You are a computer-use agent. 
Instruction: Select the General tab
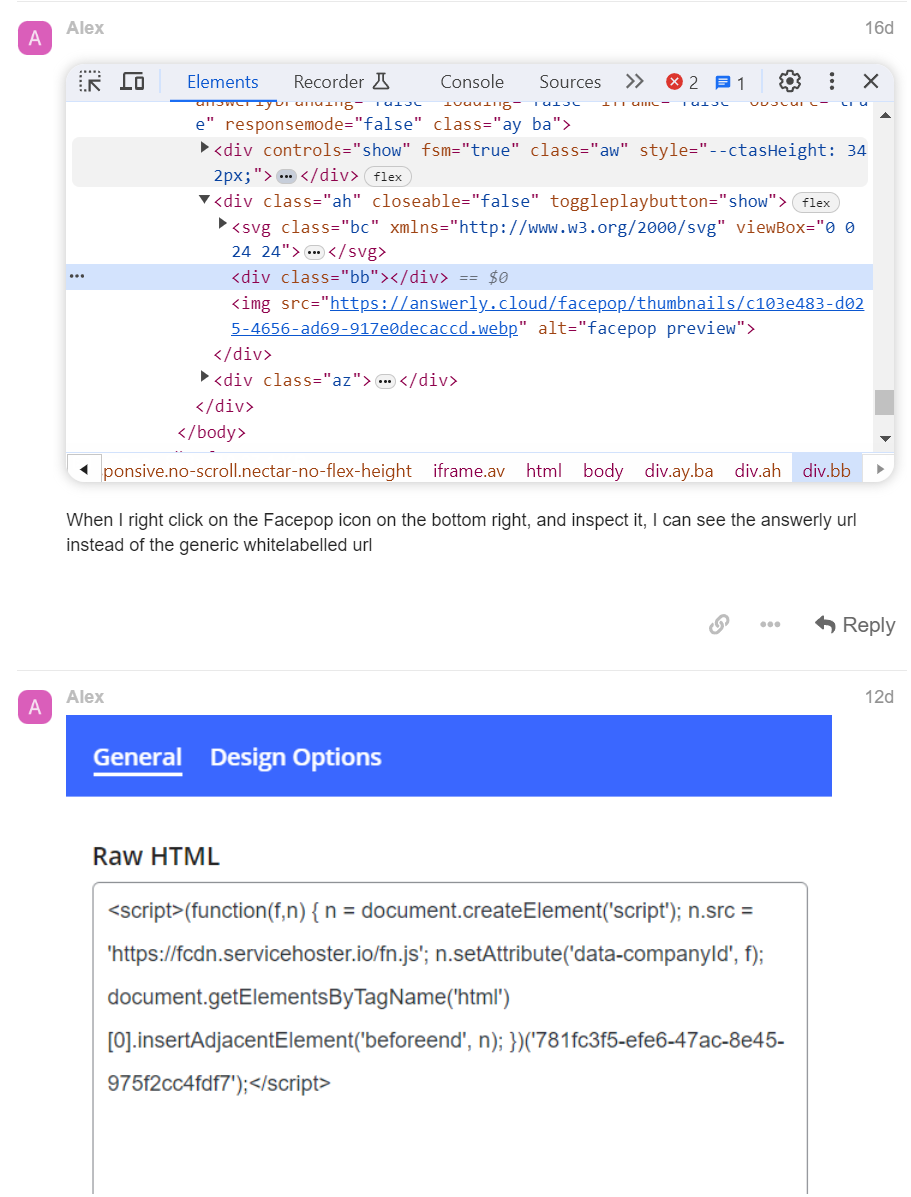tap(137, 757)
